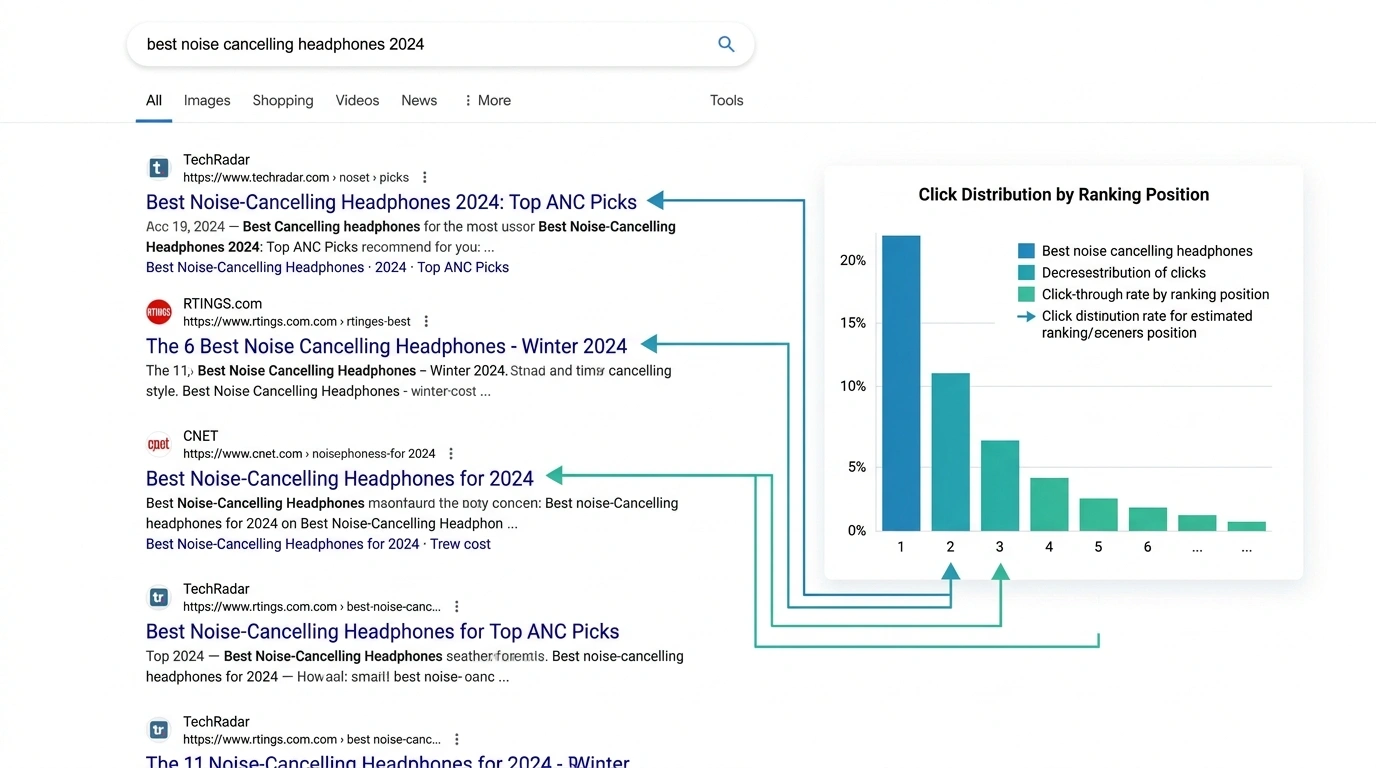Screen dimensions: 1376x768
Task: Open 'Best Noise-Cancelling Headphones 2024: Top ANC Picks' link
Action: pos(391,201)
